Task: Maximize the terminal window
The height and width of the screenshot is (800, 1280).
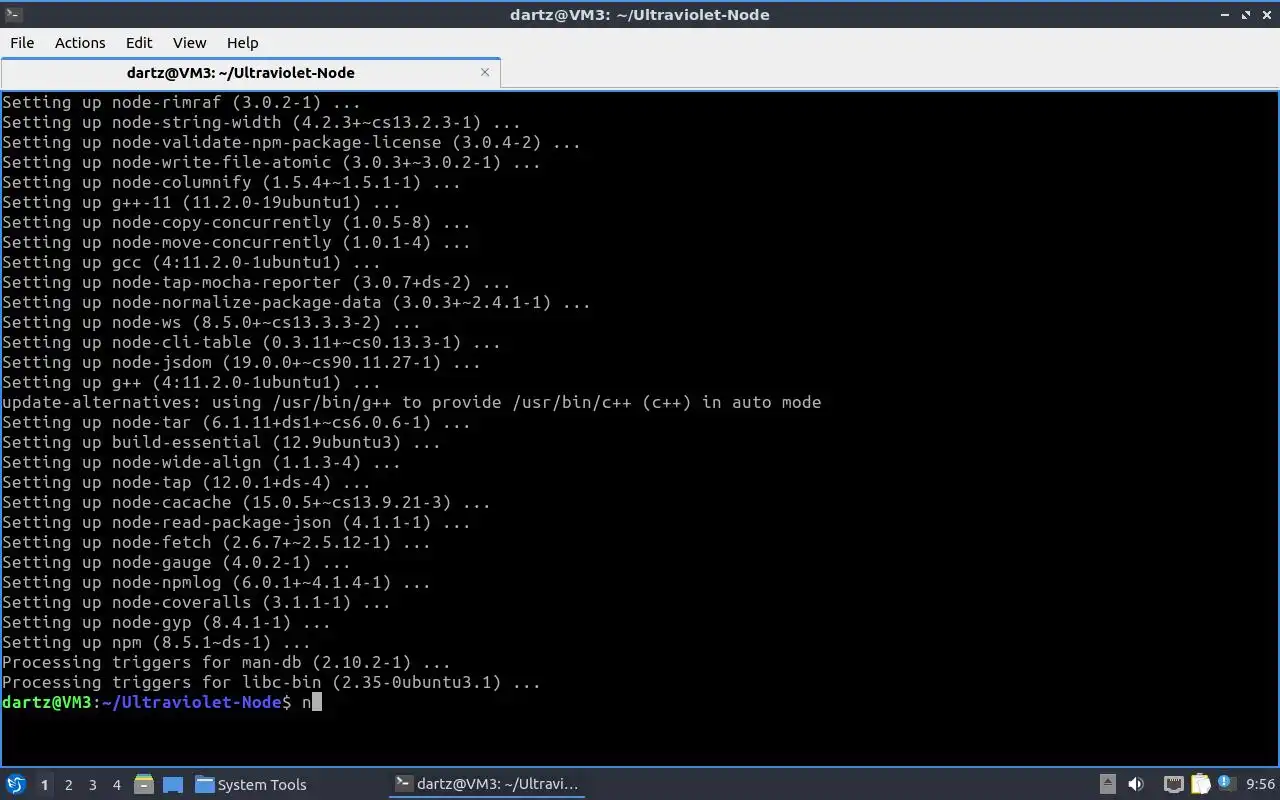Action: (1247, 15)
